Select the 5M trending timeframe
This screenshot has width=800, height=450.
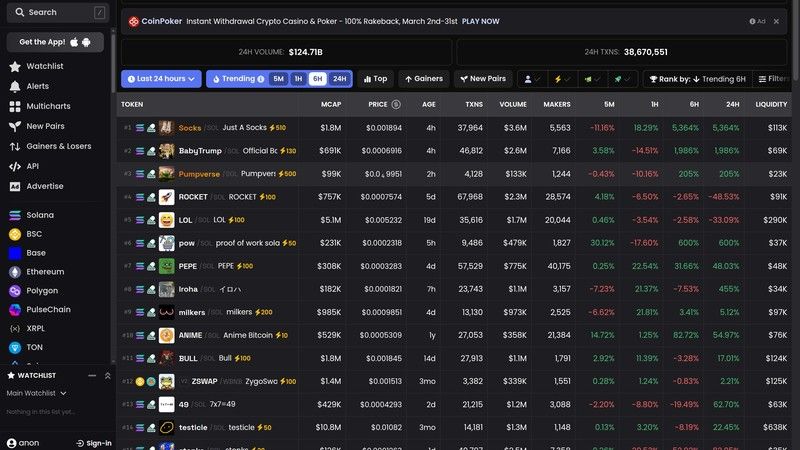tap(278, 79)
